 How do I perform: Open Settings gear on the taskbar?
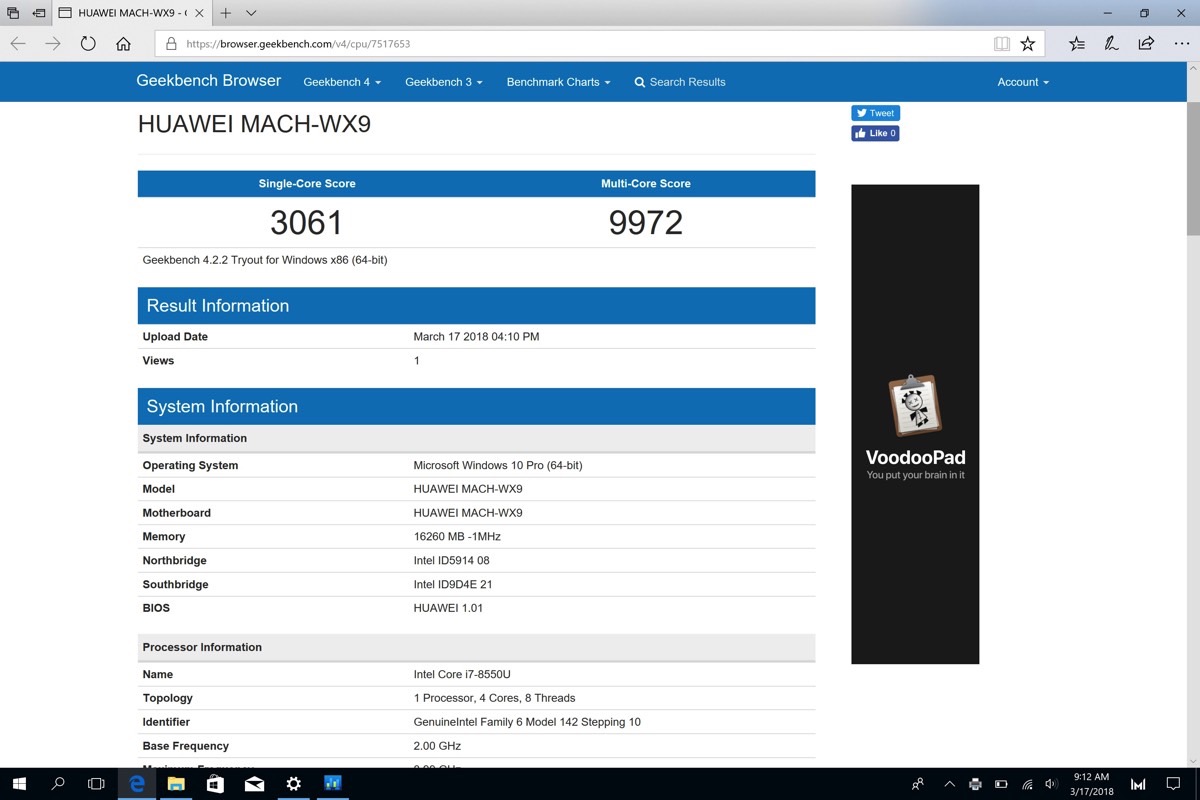click(293, 784)
